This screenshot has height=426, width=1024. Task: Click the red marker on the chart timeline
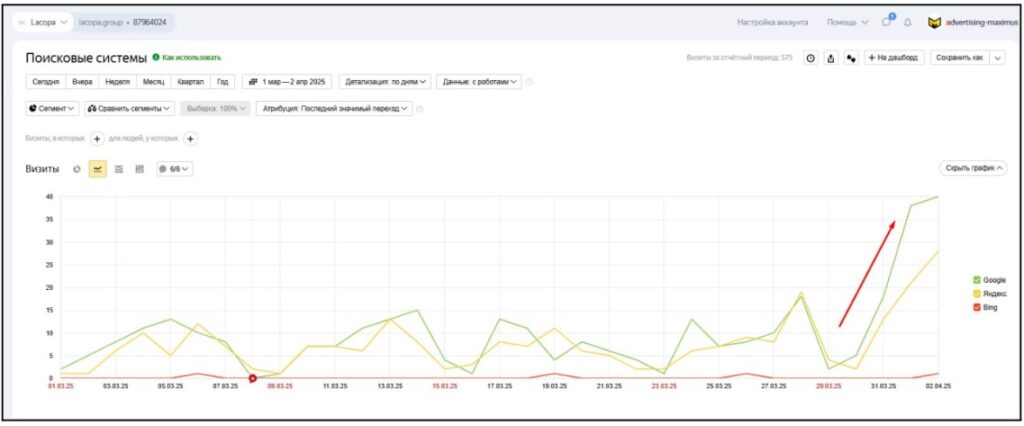(x=252, y=378)
